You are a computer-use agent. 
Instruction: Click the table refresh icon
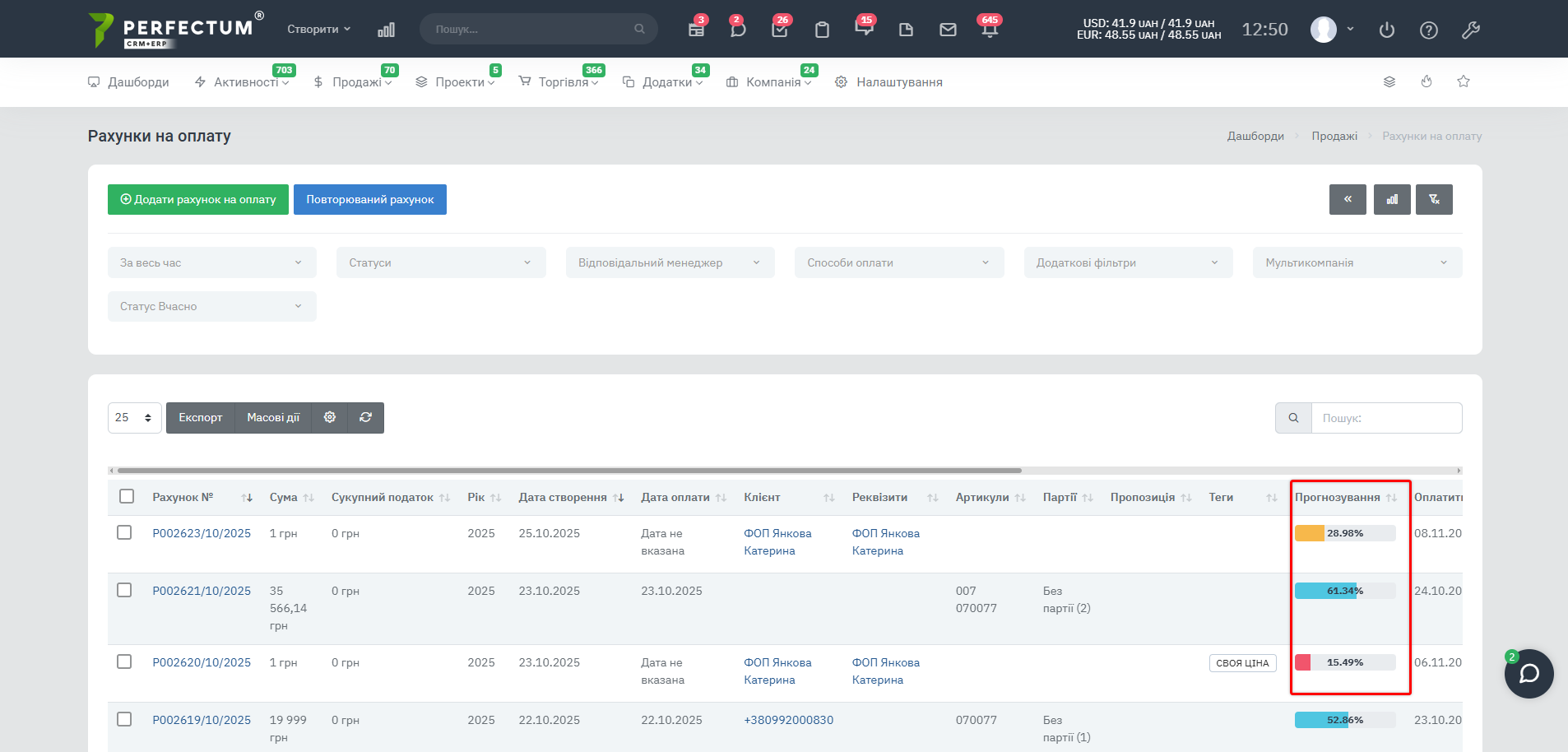pyautogui.click(x=366, y=418)
